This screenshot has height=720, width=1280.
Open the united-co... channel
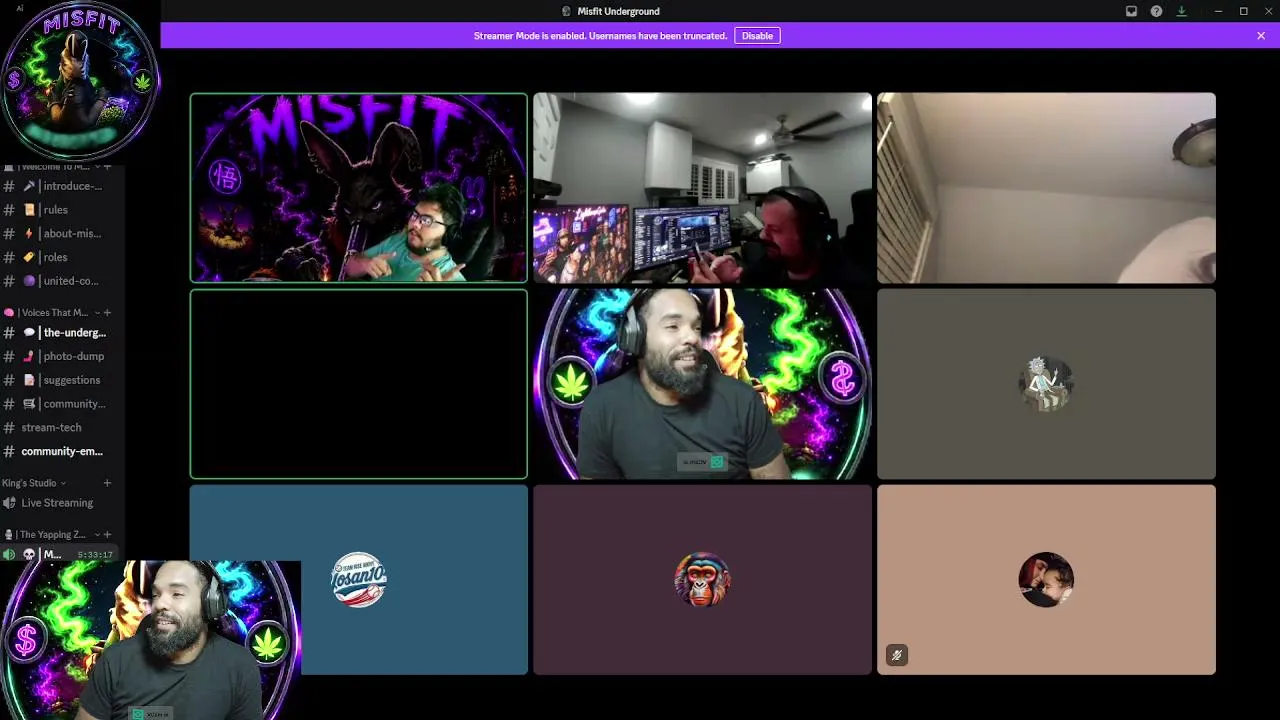(62, 281)
